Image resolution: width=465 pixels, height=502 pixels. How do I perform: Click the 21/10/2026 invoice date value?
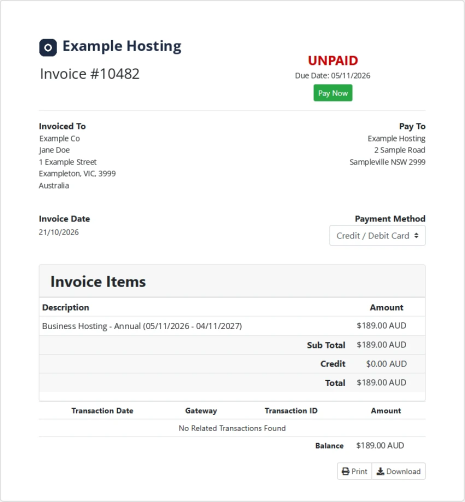tap(59, 232)
